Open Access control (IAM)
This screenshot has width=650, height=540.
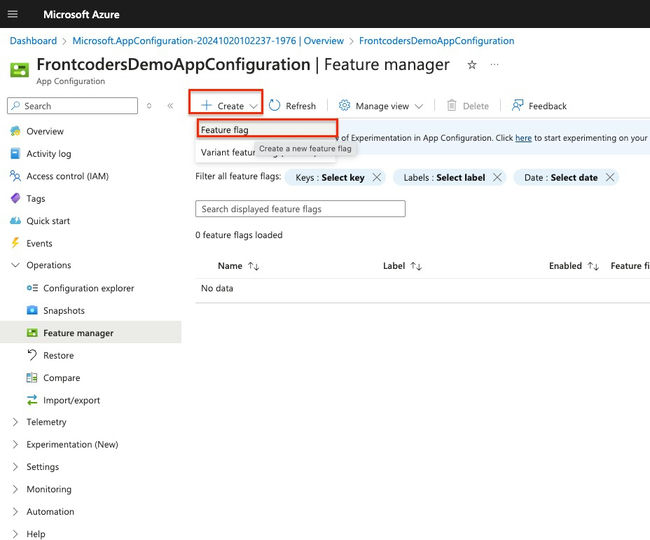67,176
